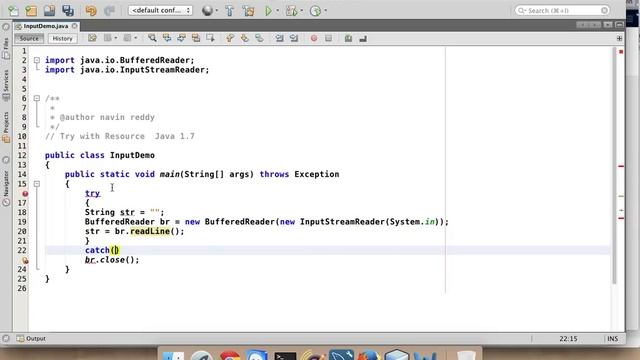Click the green Run Project icon
The height and width of the screenshot is (360, 640).
click(x=268, y=11)
